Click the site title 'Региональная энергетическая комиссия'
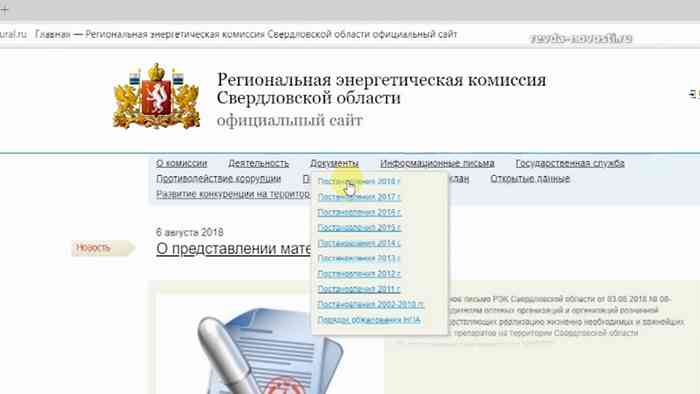The width and height of the screenshot is (700, 394). pyautogui.click(x=381, y=80)
